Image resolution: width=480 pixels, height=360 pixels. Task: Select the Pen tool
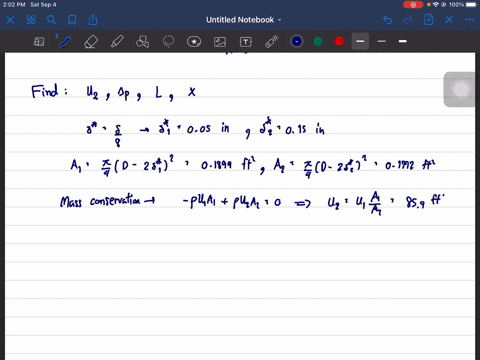65,42
